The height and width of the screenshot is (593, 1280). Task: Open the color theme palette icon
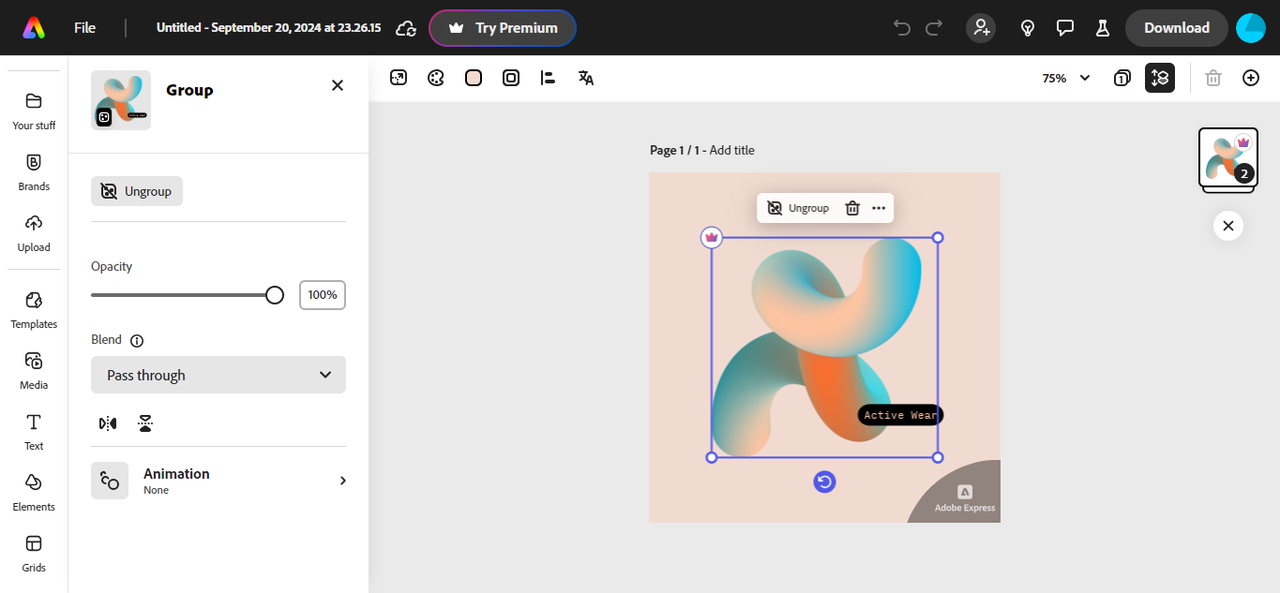tap(436, 78)
